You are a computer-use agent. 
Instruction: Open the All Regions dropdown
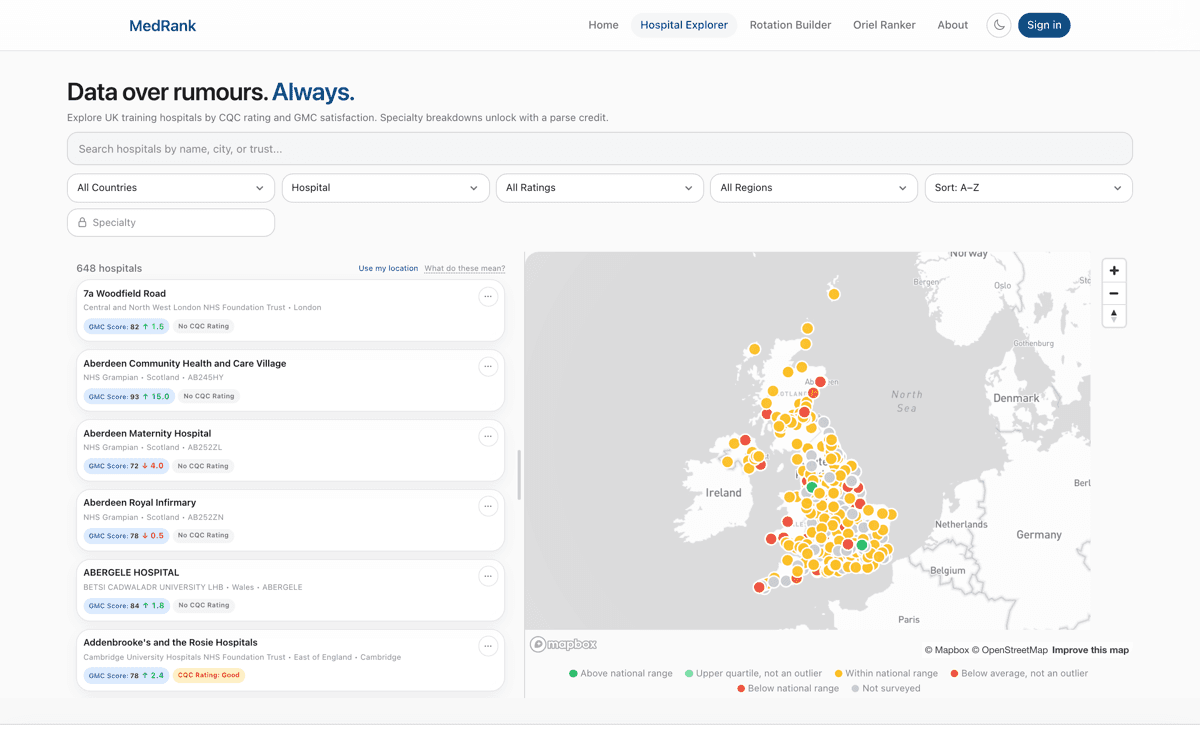814,188
